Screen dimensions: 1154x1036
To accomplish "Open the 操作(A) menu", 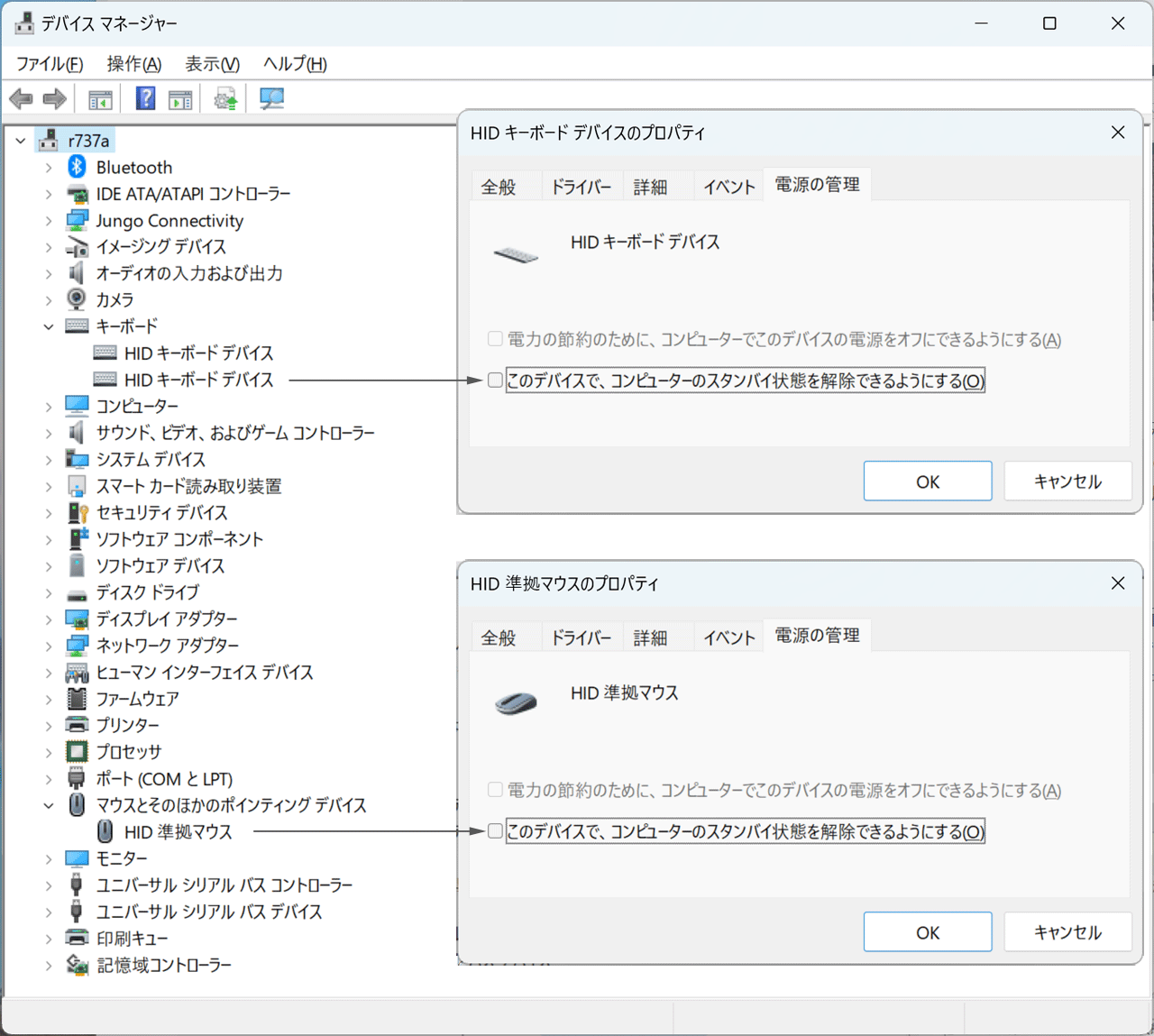I will click(x=134, y=64).
